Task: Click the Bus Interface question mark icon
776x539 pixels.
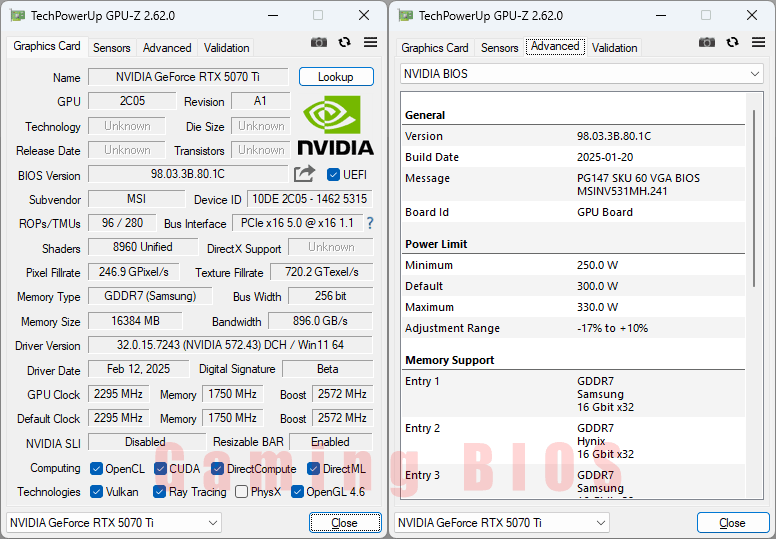Action: (370, 223)
